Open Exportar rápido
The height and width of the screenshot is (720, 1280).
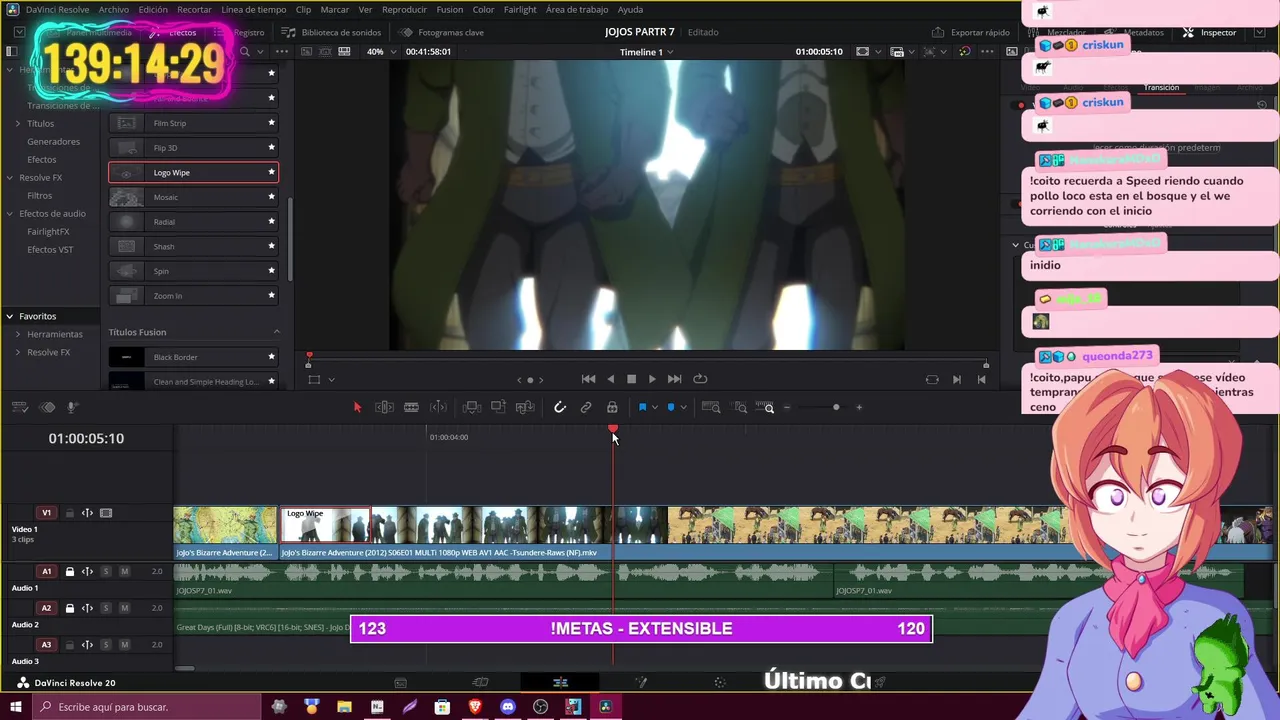tap(971, 32)
